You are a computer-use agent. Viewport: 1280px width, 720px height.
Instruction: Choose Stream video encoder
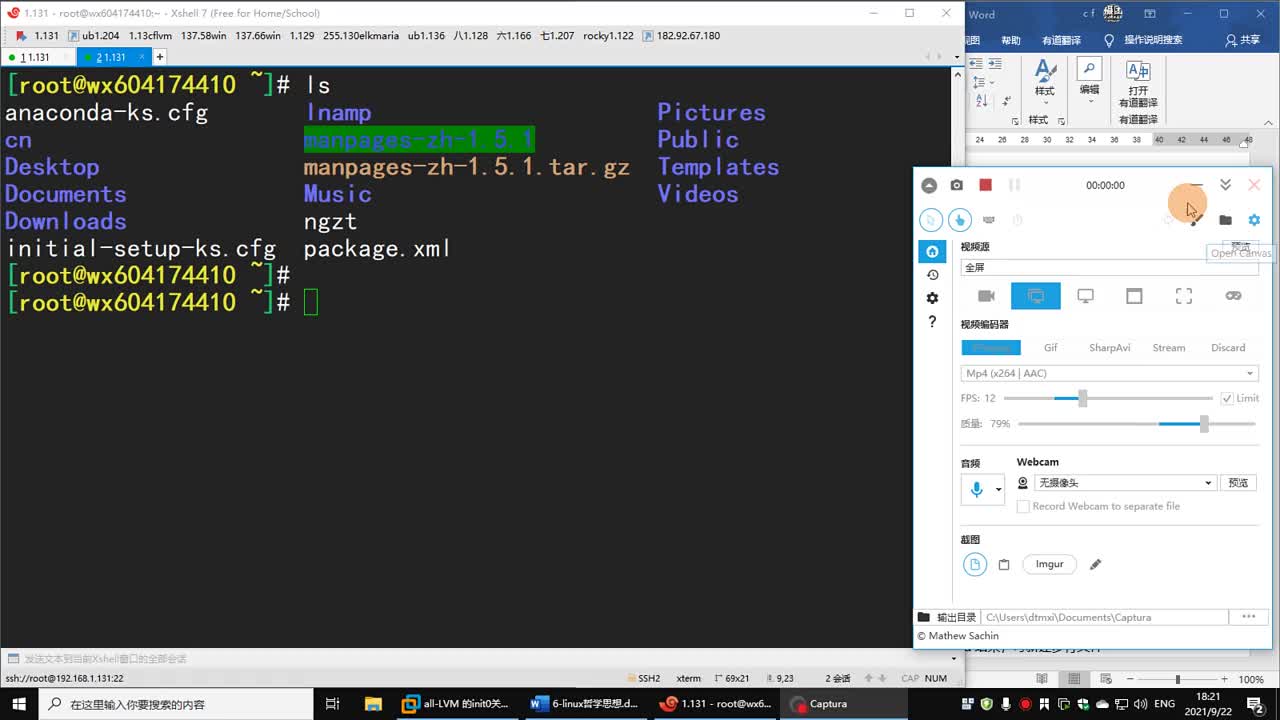[1168, 348]
